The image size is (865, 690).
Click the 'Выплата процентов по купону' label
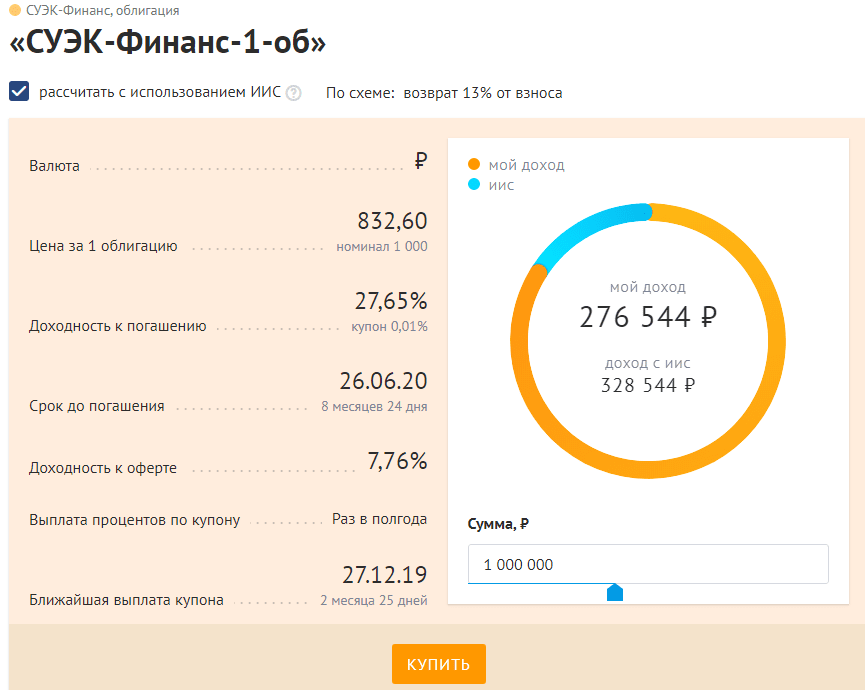coord(135,520)
